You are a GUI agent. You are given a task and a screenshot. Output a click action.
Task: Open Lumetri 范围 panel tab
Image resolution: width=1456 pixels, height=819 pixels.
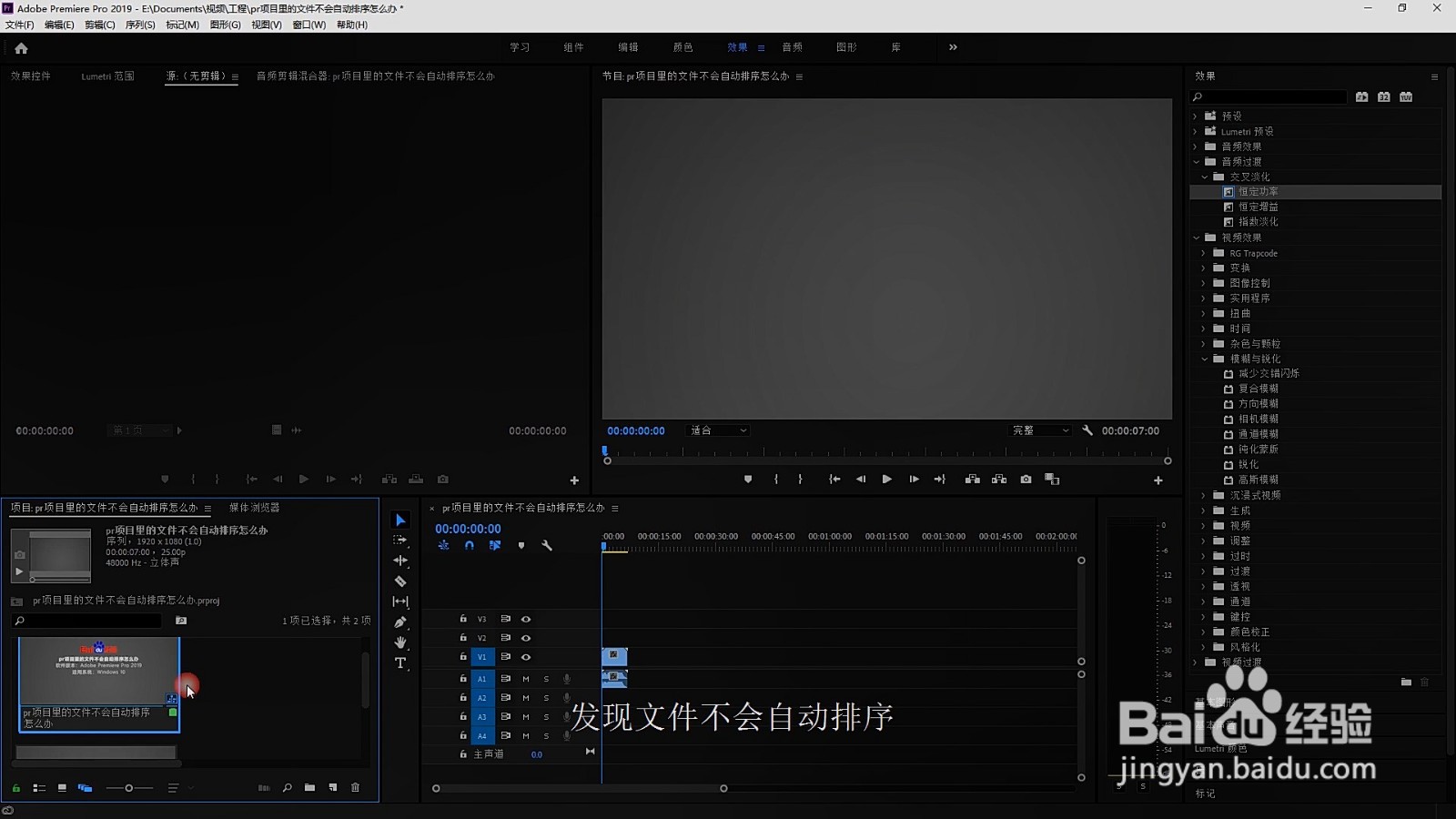(107, 76)
